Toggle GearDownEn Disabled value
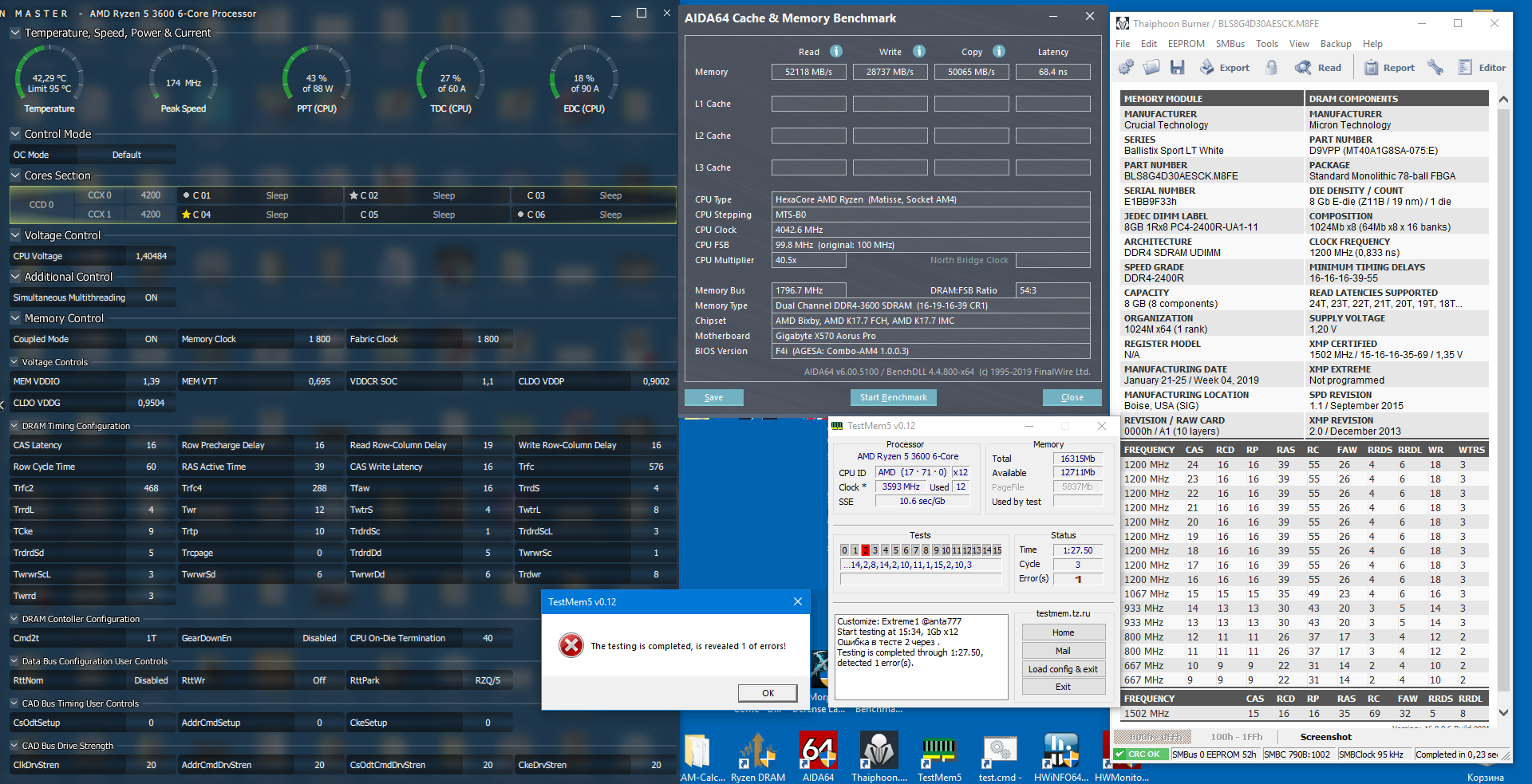 coord(319,638)
